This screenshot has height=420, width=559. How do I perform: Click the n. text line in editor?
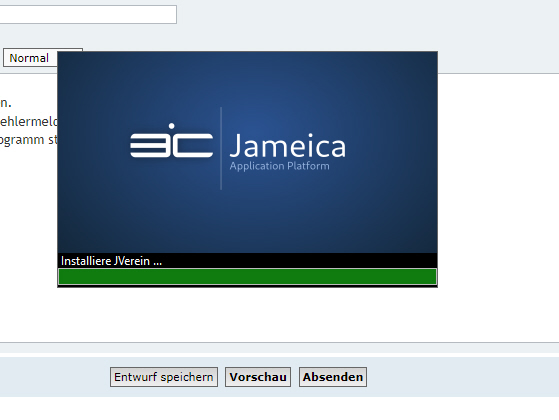point(6,103)
